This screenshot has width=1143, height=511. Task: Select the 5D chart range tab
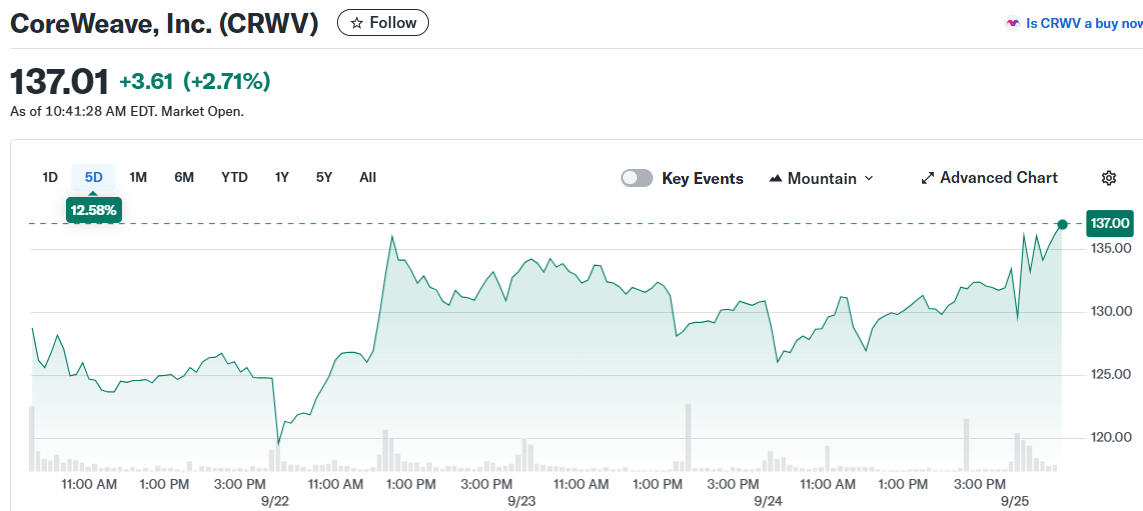tap(93, 177)
